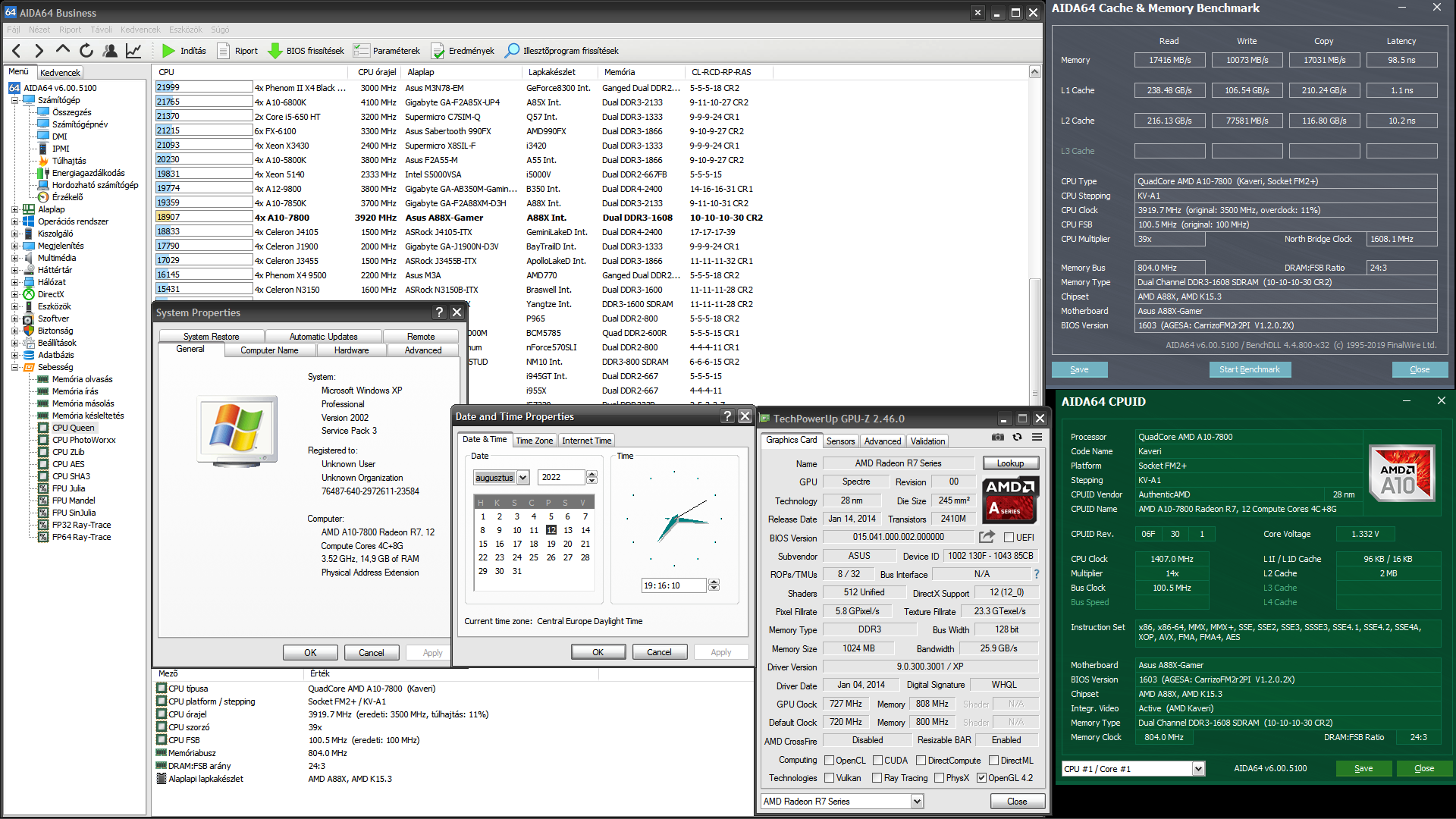Refresh the AIDA64 page
The width and height of the screenshot is (1456, 819).
(x=86, y=51)
